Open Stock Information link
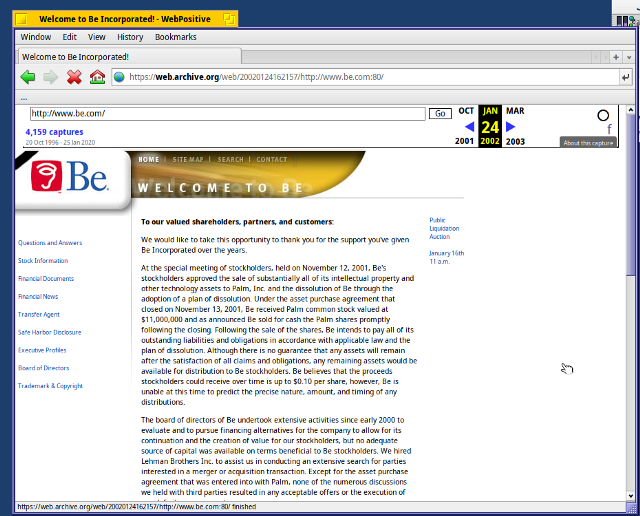This screenshot has height=516, width=640. pos(43,260)
